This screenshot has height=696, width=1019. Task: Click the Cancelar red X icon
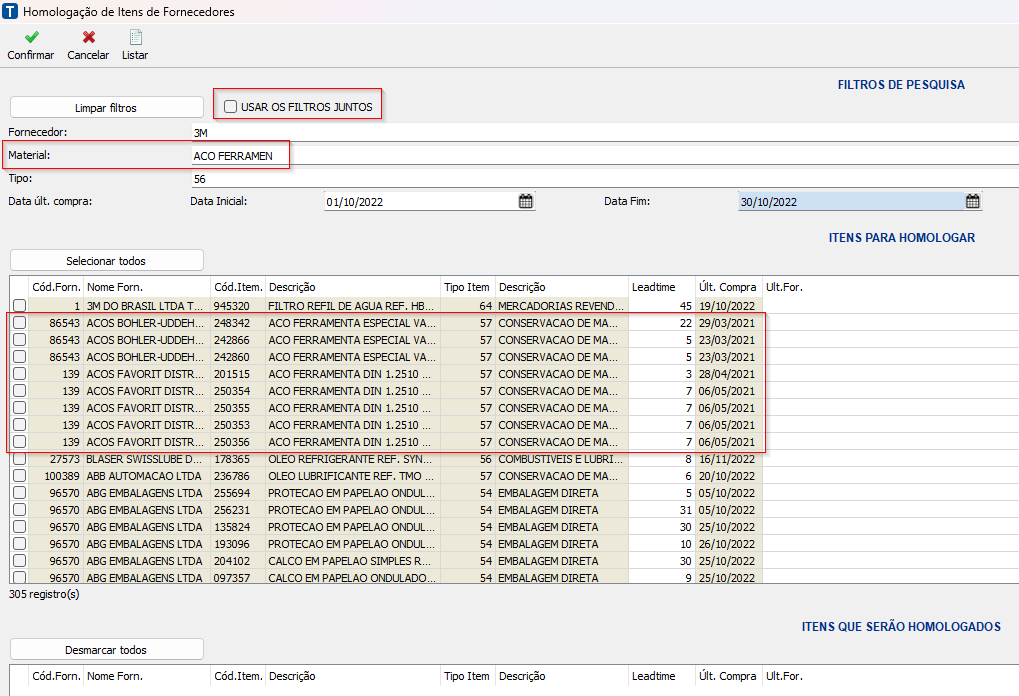[x=88, y=37]
